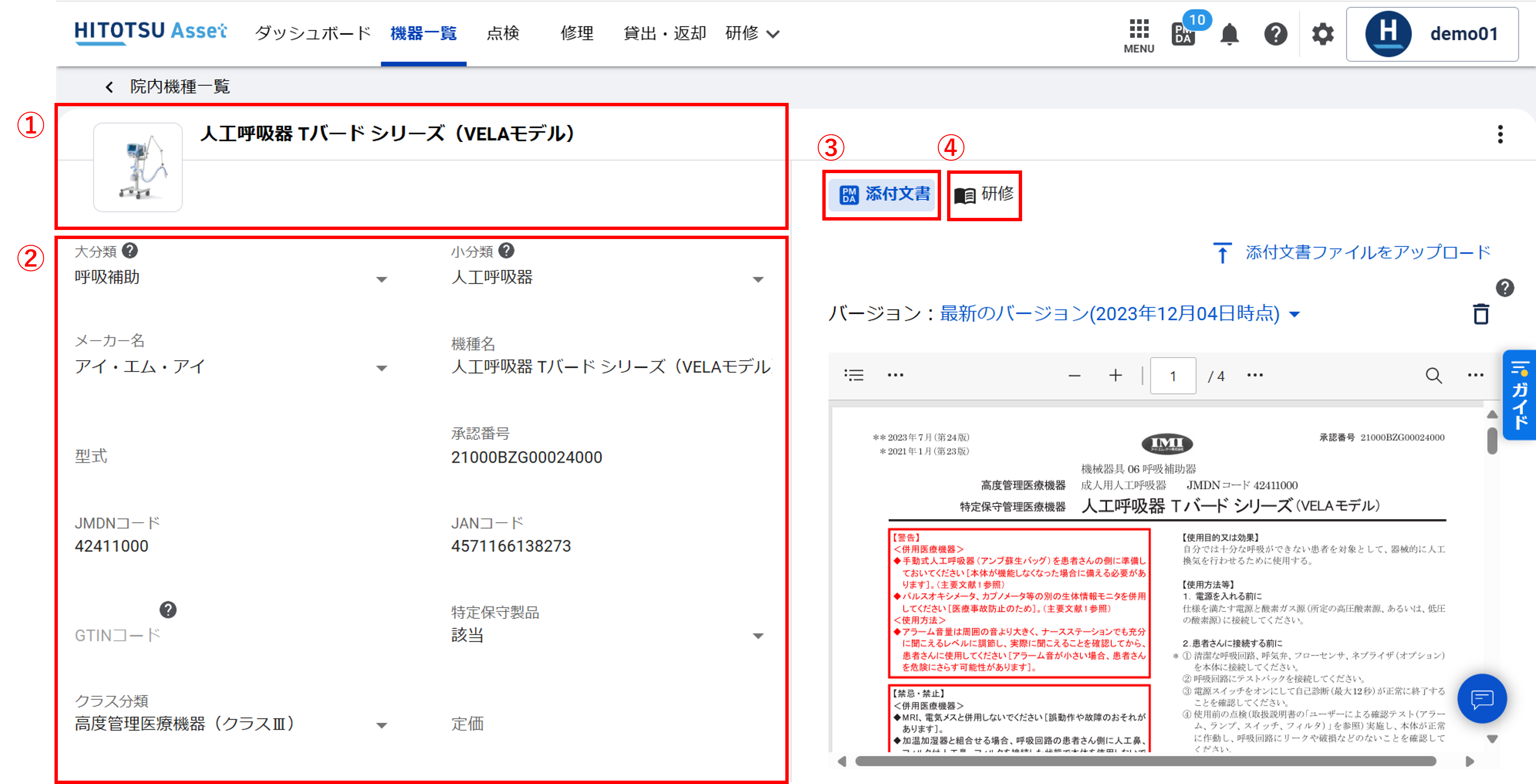Click 添付文書ファイルをアップロード link
1536x784 pixels.
coord(1368,252)
